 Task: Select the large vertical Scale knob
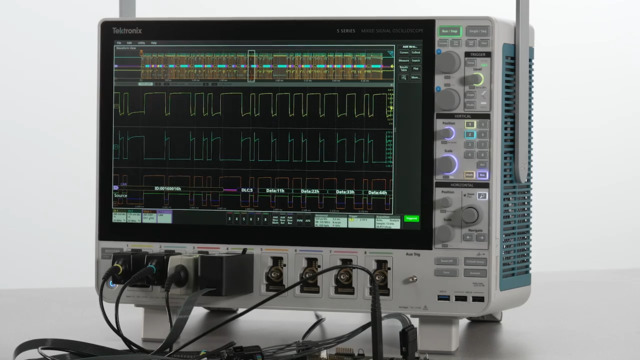pos(447,165)
